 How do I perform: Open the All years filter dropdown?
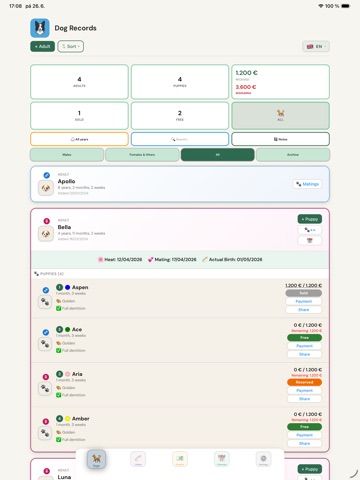[79, 139]
